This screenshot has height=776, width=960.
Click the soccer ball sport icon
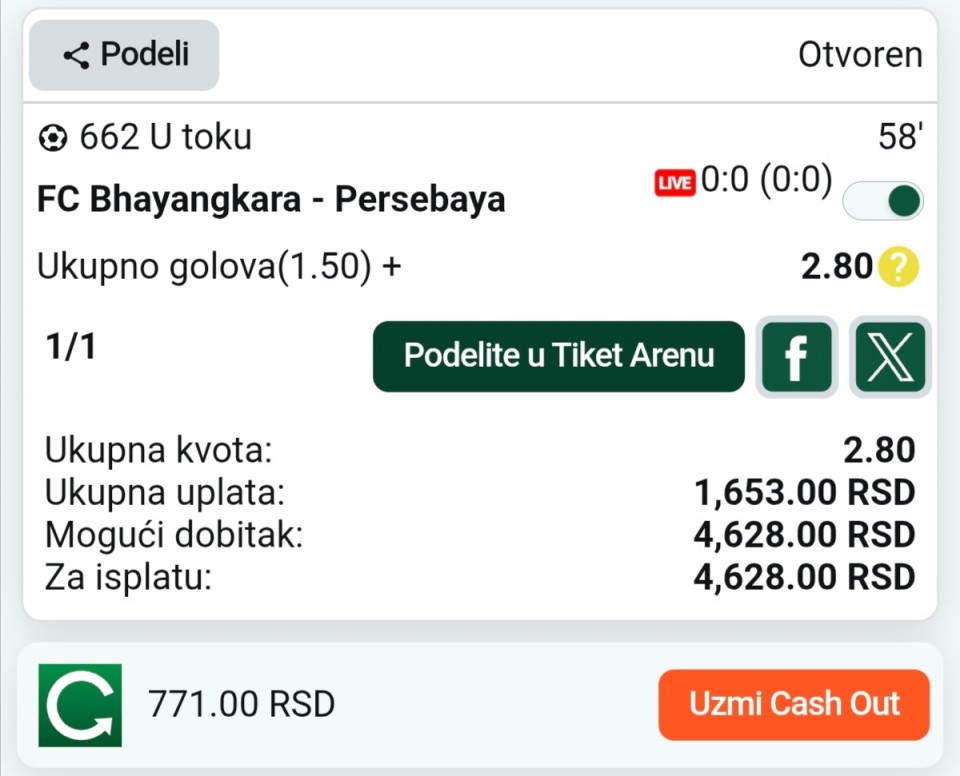(x=51, y=137)
